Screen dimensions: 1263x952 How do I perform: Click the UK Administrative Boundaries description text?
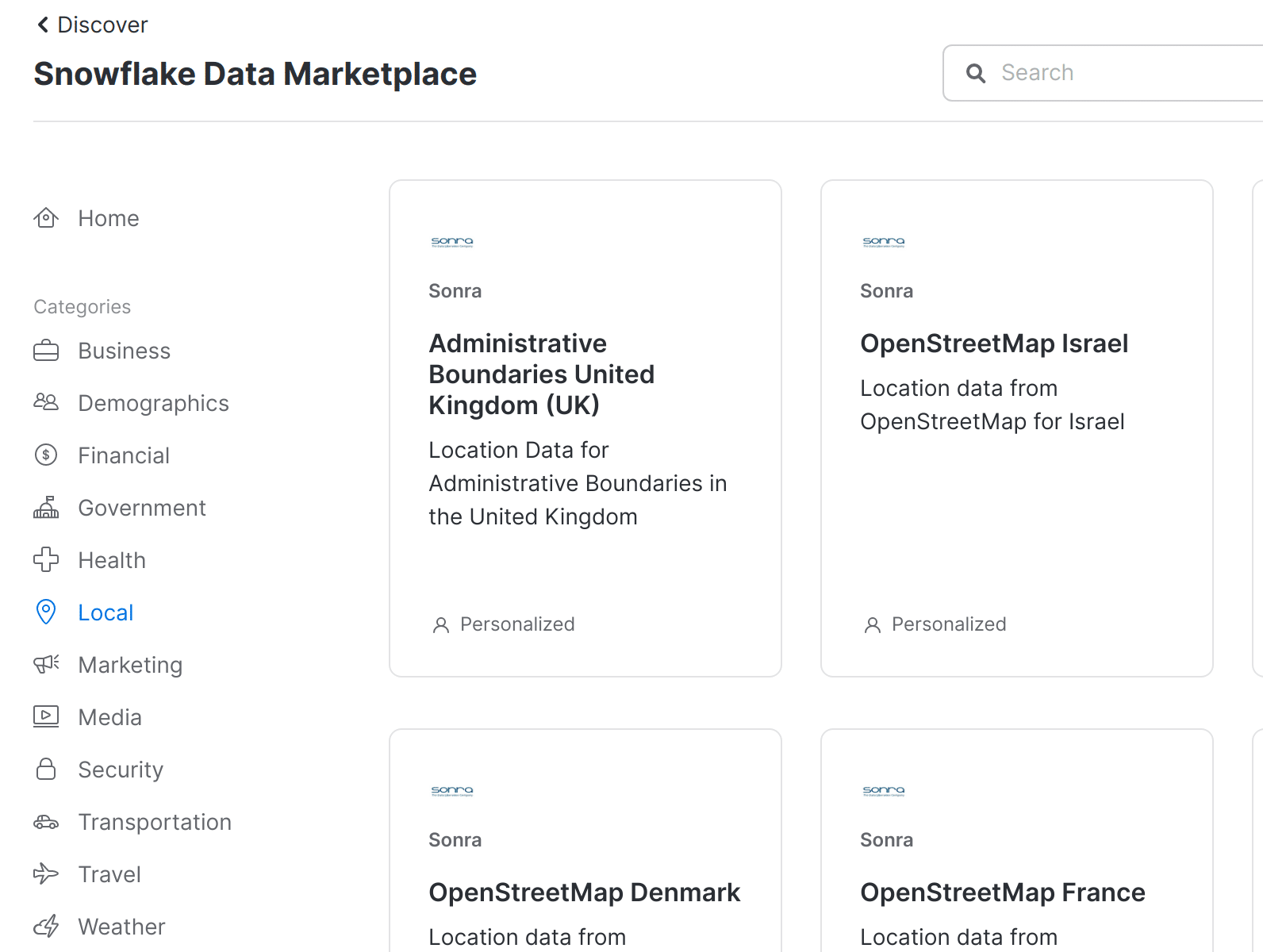click(578, 483)
